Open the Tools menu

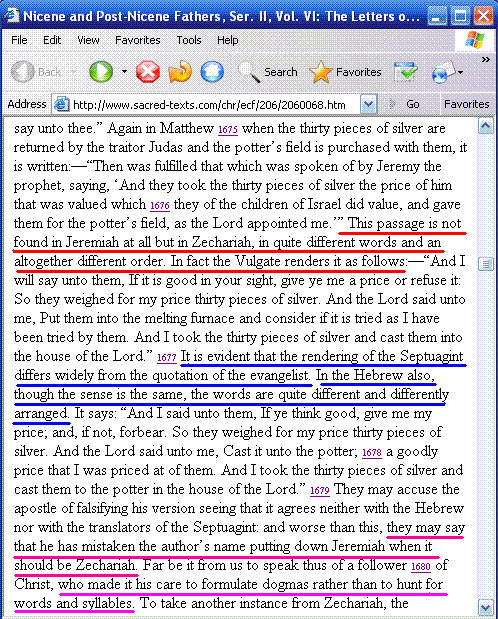click(x=189, y=40)
